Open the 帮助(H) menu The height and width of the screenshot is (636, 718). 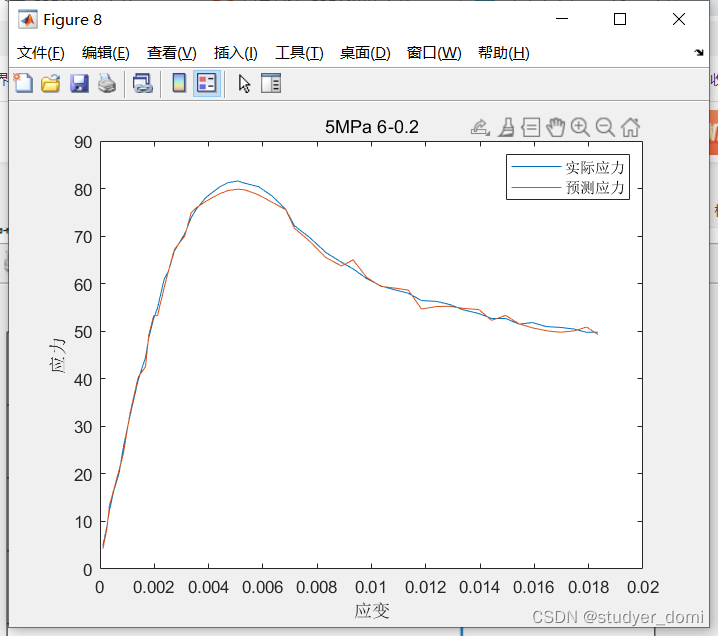click(503, 53)
